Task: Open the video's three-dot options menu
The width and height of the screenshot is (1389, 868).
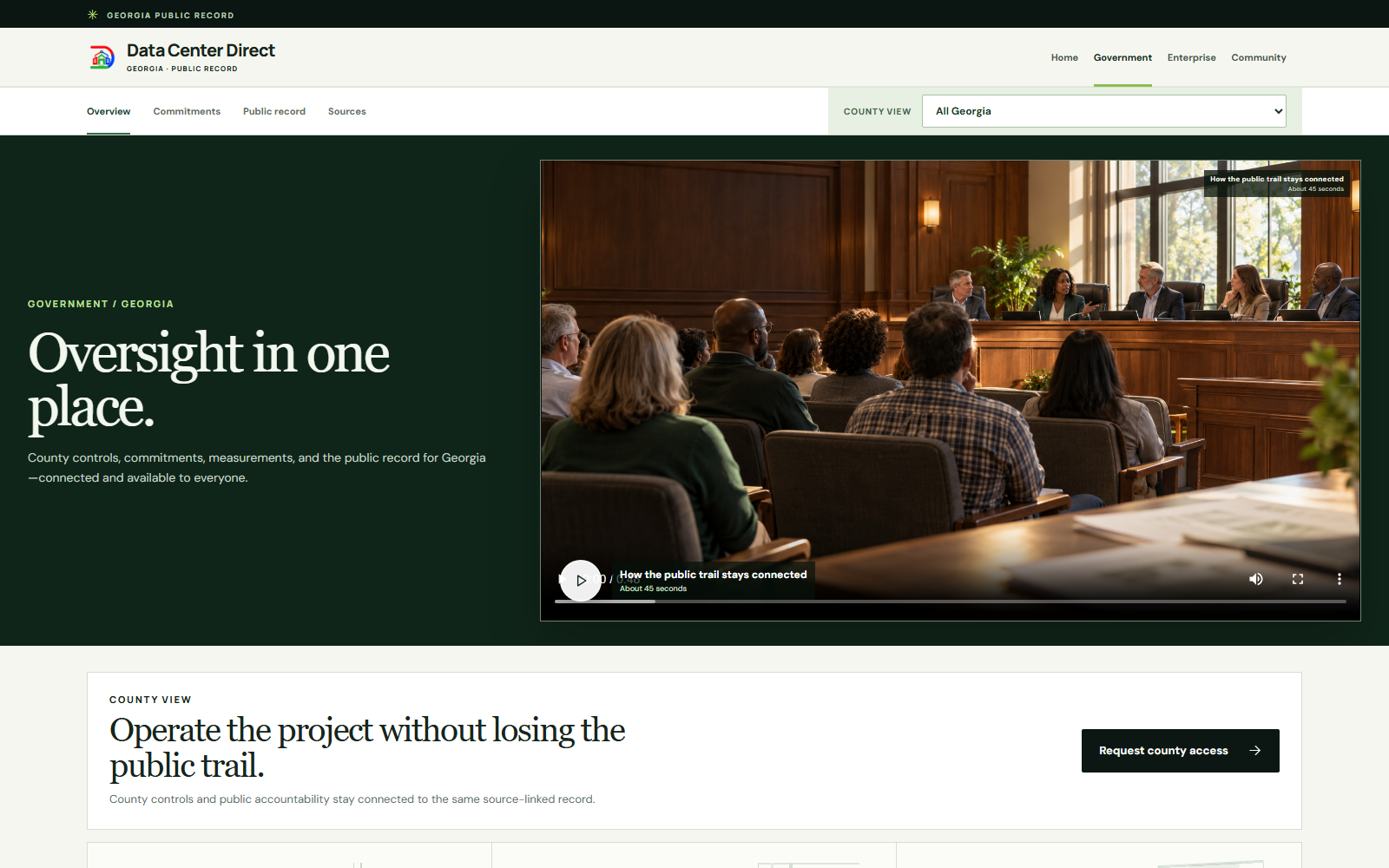Action: [1340, 579]
